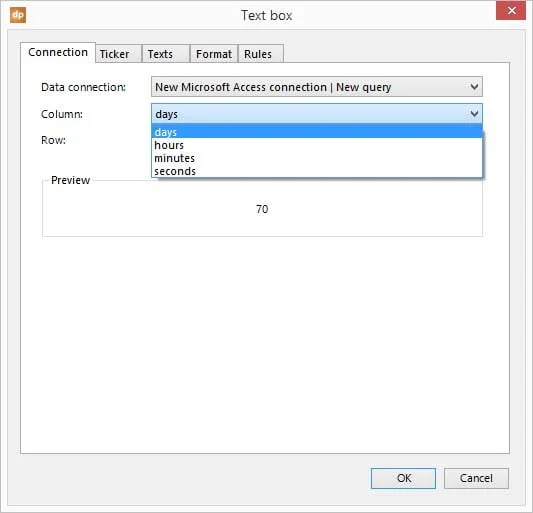
Task: Confirm with the OK button
Action: click(x=403, y=478)
